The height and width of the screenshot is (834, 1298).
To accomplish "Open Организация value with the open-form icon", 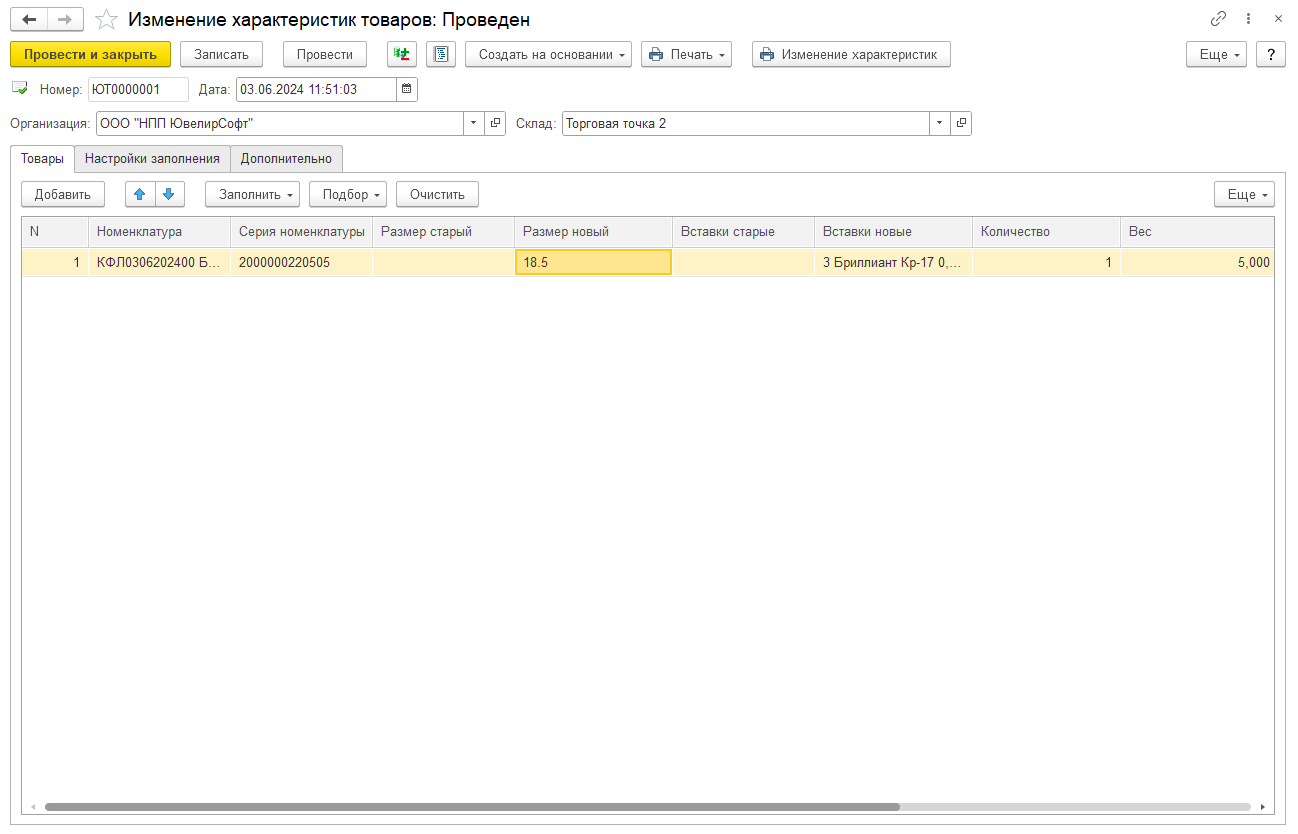I will [496, 123].
